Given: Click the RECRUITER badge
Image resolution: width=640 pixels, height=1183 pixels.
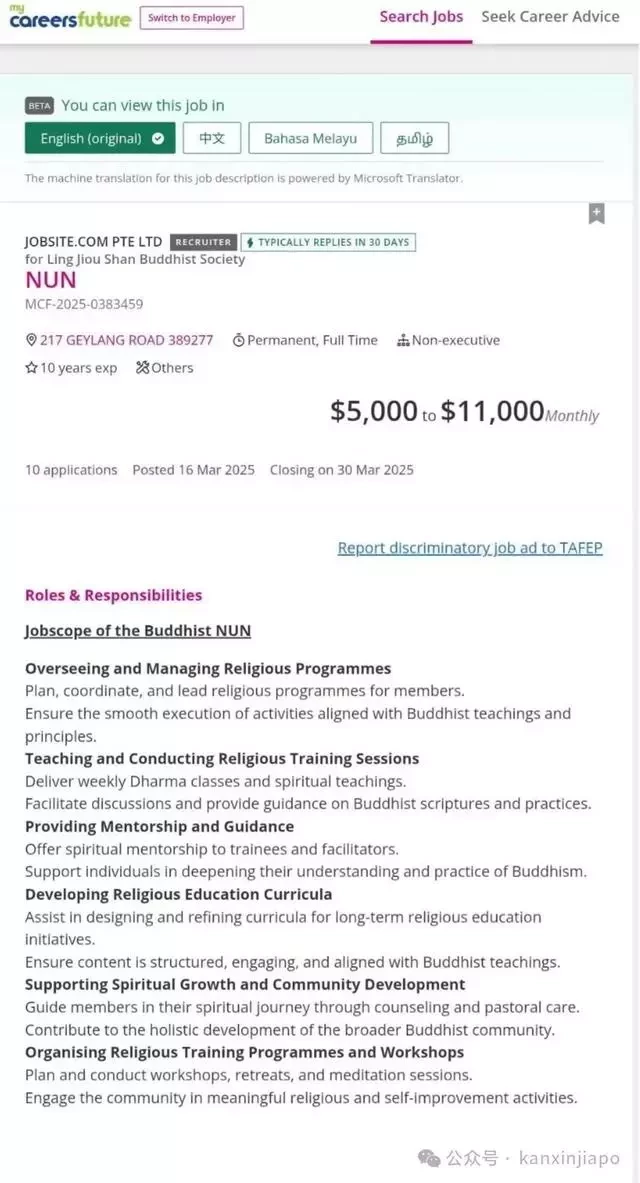Looking at the screenshot, I should [204, 242].
